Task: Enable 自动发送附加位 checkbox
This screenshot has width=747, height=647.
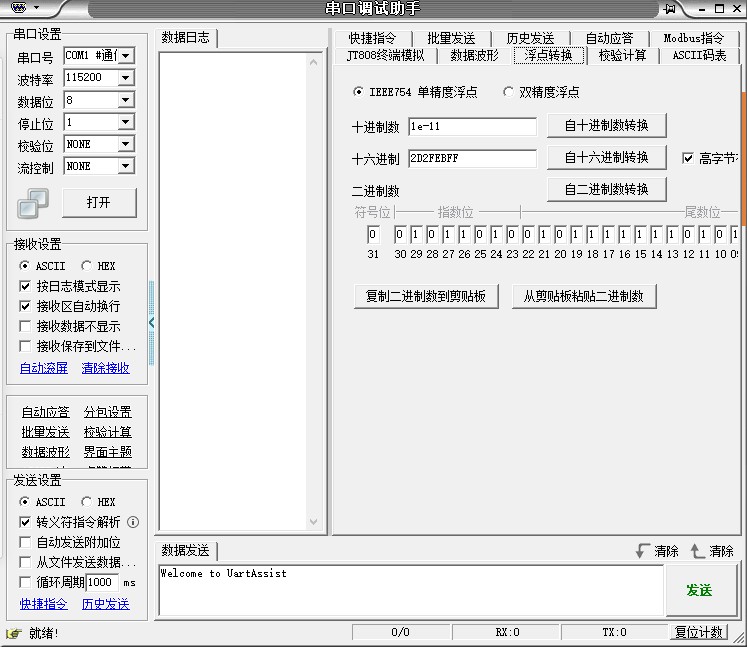Action: (x=25, y=542)
